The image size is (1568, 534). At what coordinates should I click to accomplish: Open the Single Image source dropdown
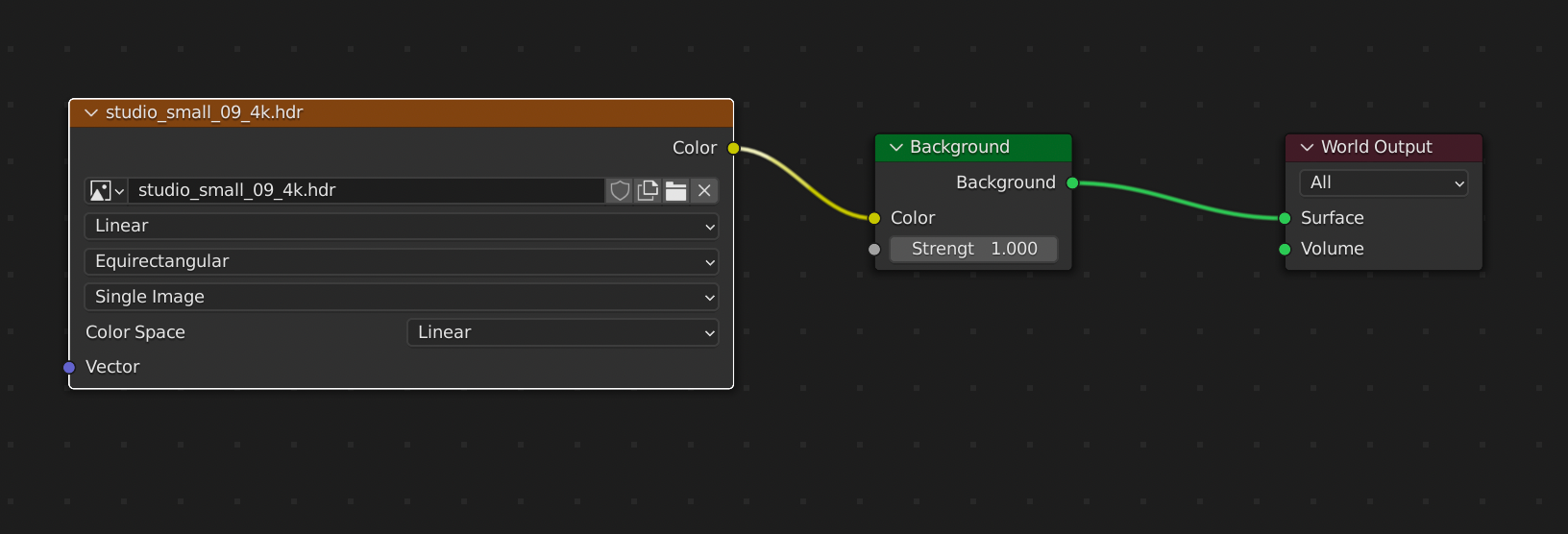[x=402, y=297]
